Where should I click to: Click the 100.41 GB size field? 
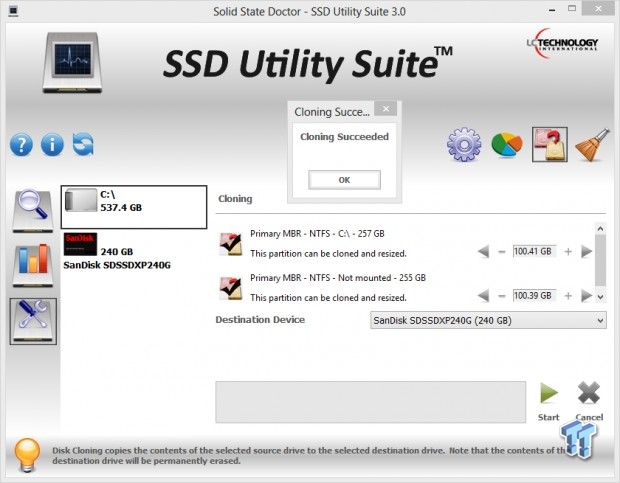pyautogui.click(x=534, y=251)
